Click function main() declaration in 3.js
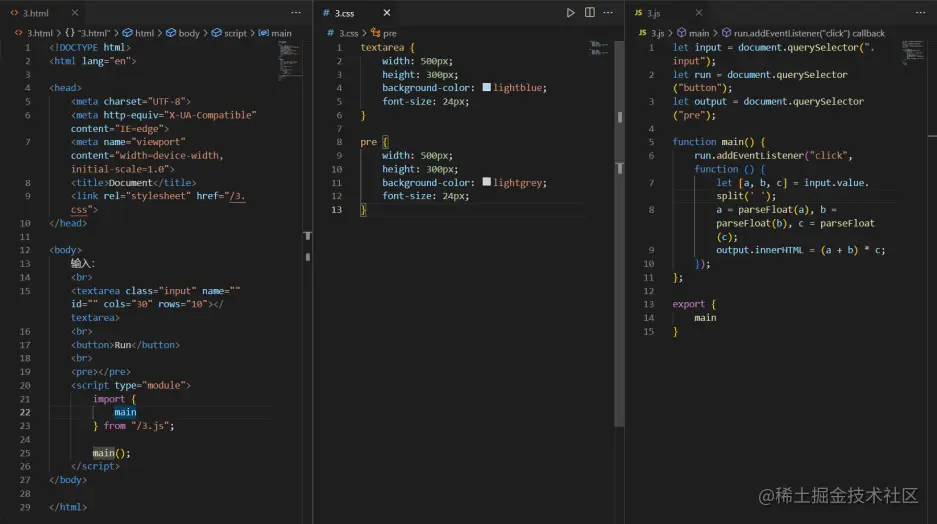 click(718, 142)
